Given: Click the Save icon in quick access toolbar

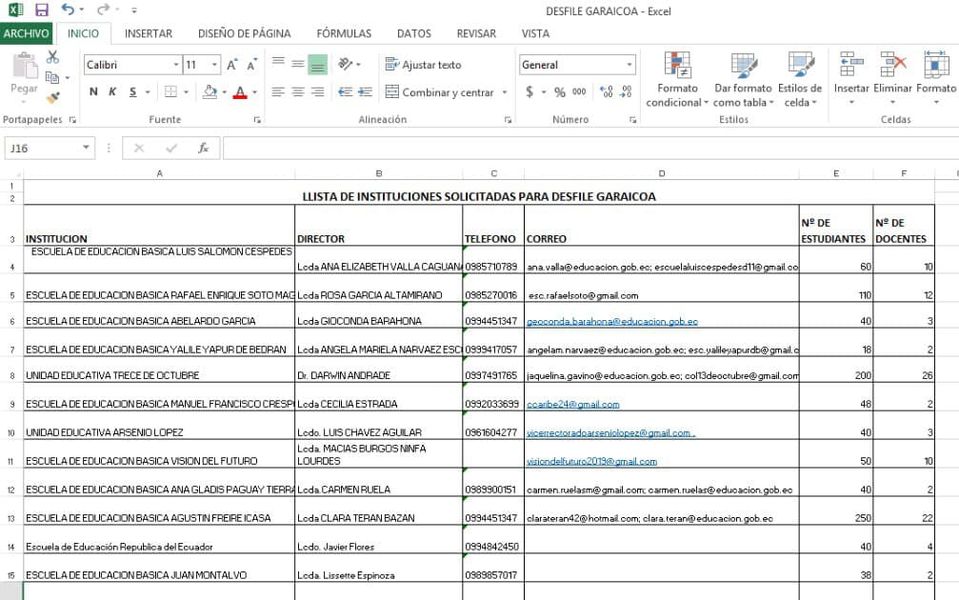Looking at the screenshot, I should point(41,10).
